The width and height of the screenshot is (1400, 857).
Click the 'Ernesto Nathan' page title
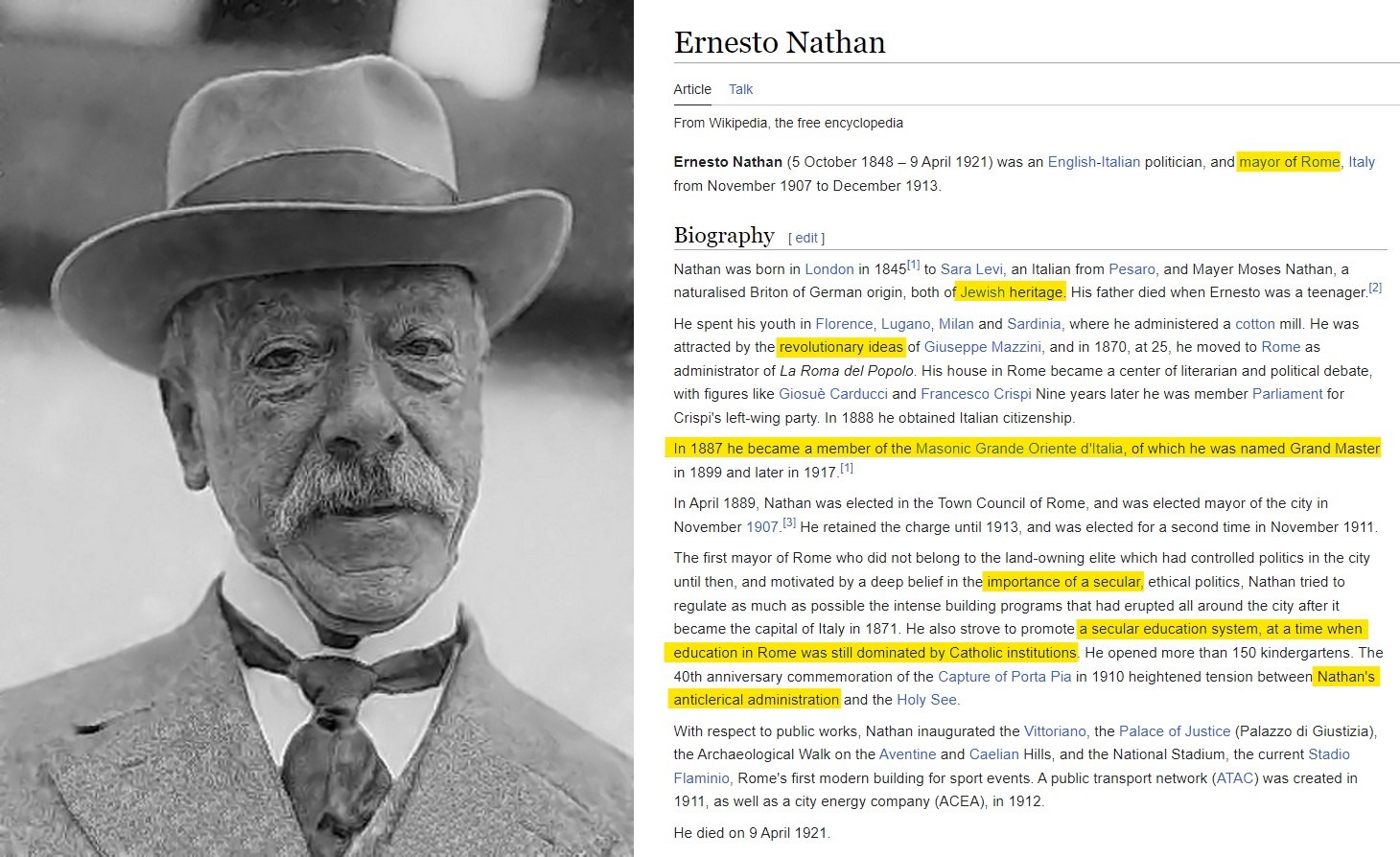coord(780,42)
